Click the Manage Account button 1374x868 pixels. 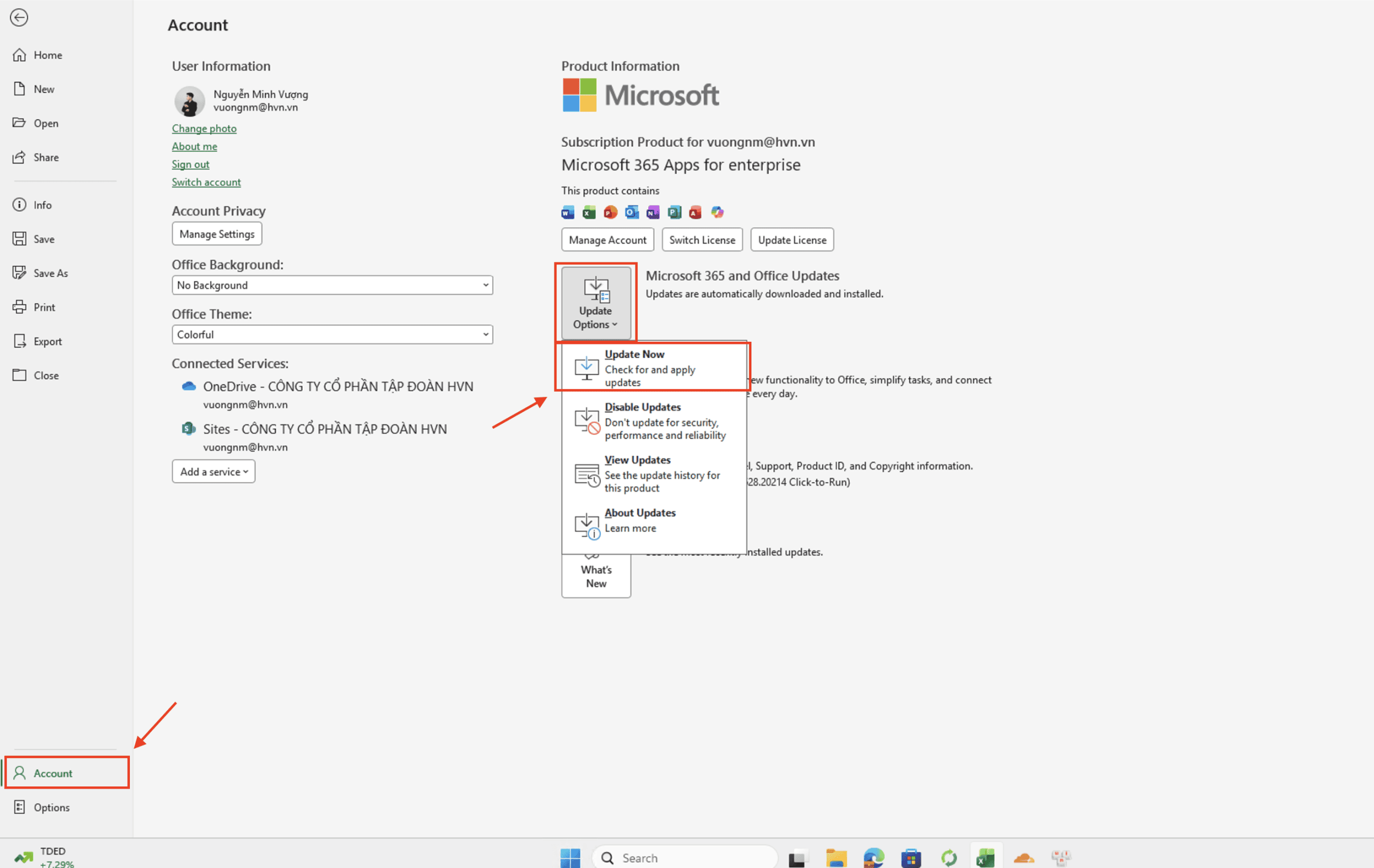(x=608, y=239)
